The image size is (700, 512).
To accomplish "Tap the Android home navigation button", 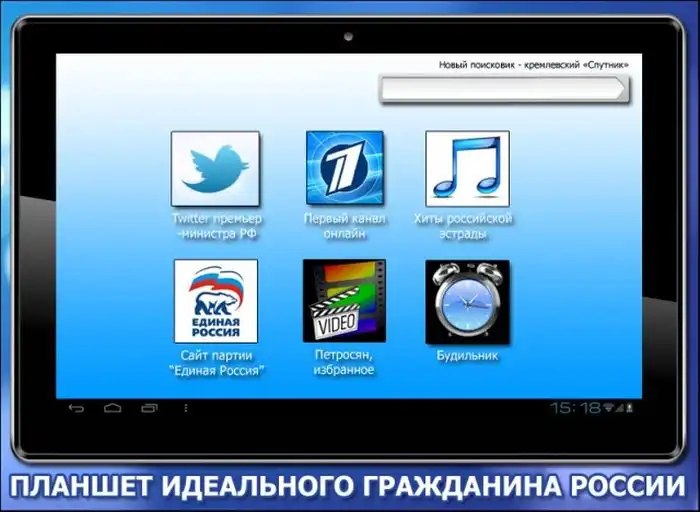I will (112, 408).
